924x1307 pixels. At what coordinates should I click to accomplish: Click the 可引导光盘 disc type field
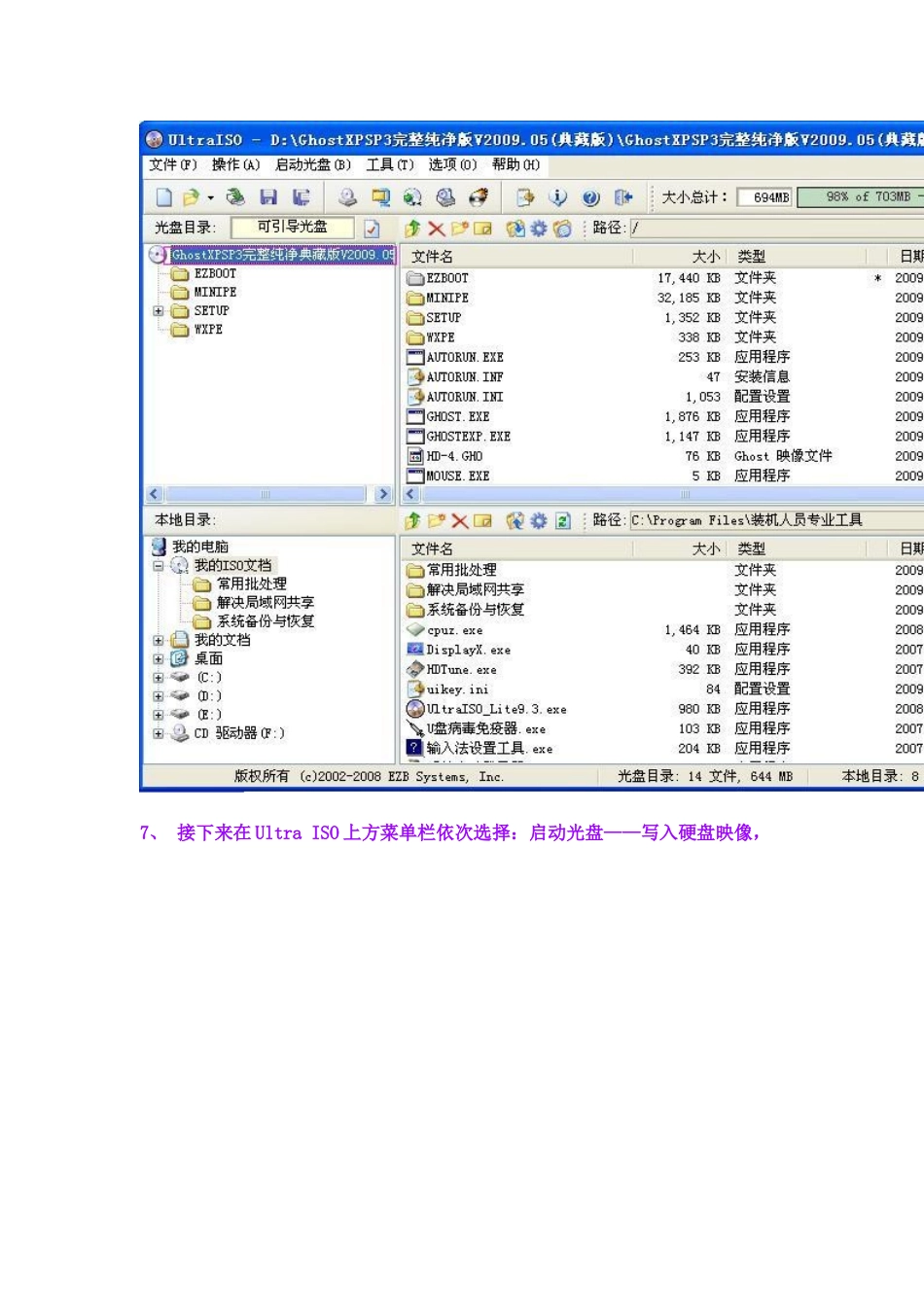click(x=292, y=228)
